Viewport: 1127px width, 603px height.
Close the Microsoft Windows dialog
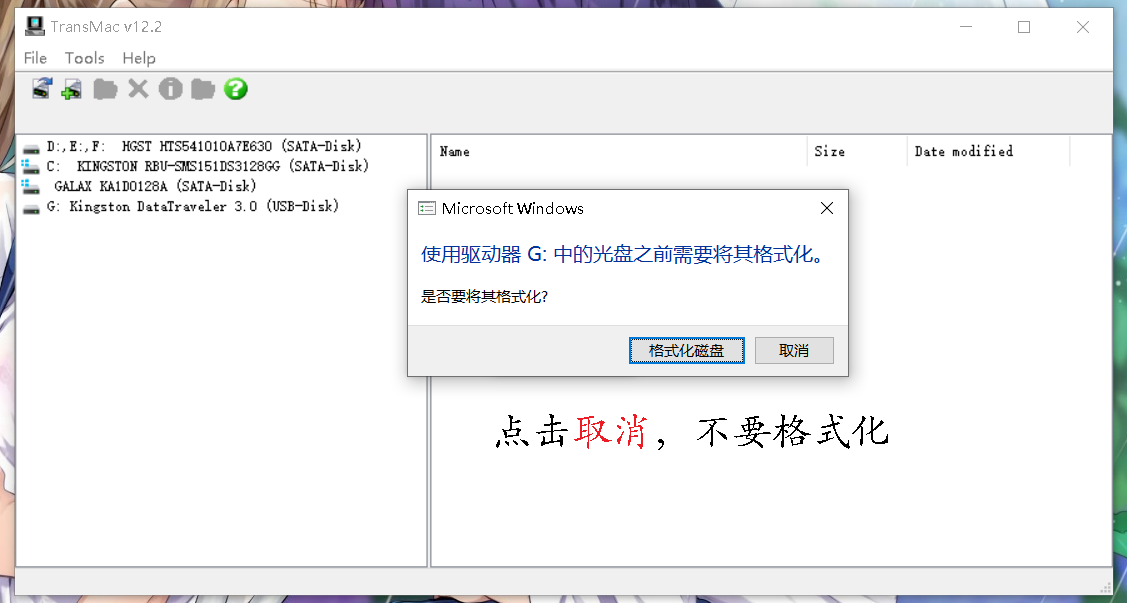tap(827, 208)
